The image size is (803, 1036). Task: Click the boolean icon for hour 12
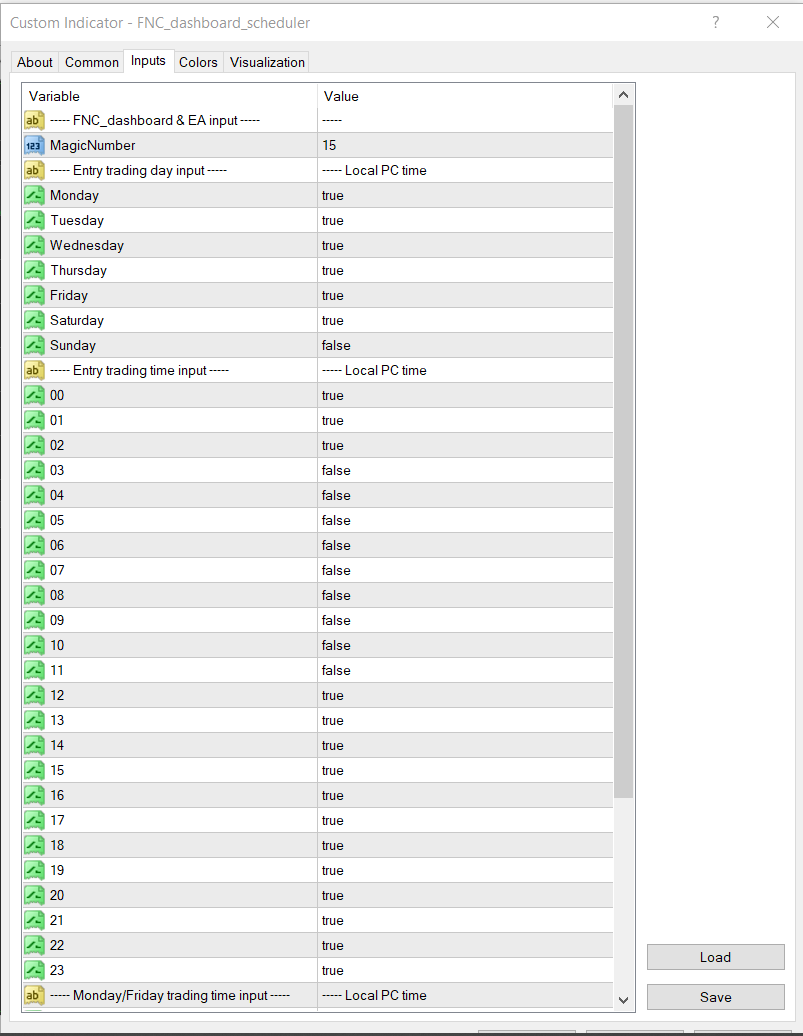(x=34, y=695)
